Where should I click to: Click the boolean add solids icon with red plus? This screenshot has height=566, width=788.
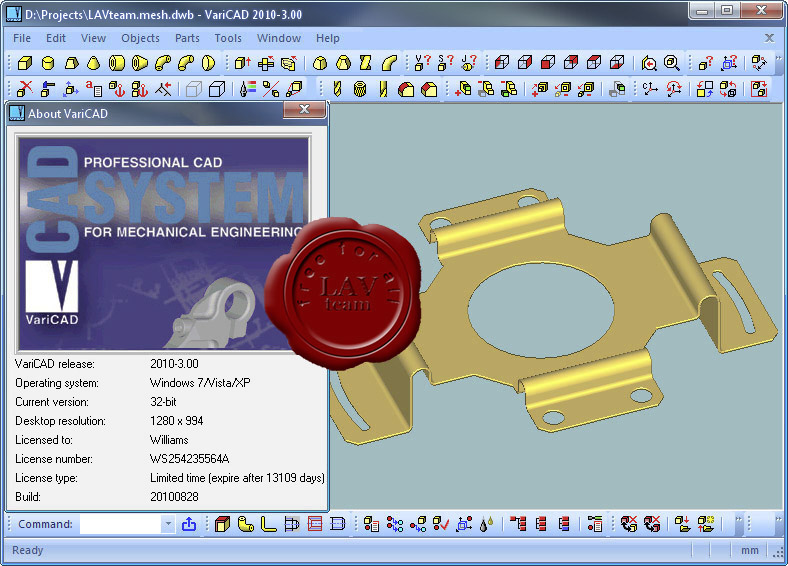(x=463, y=89)
